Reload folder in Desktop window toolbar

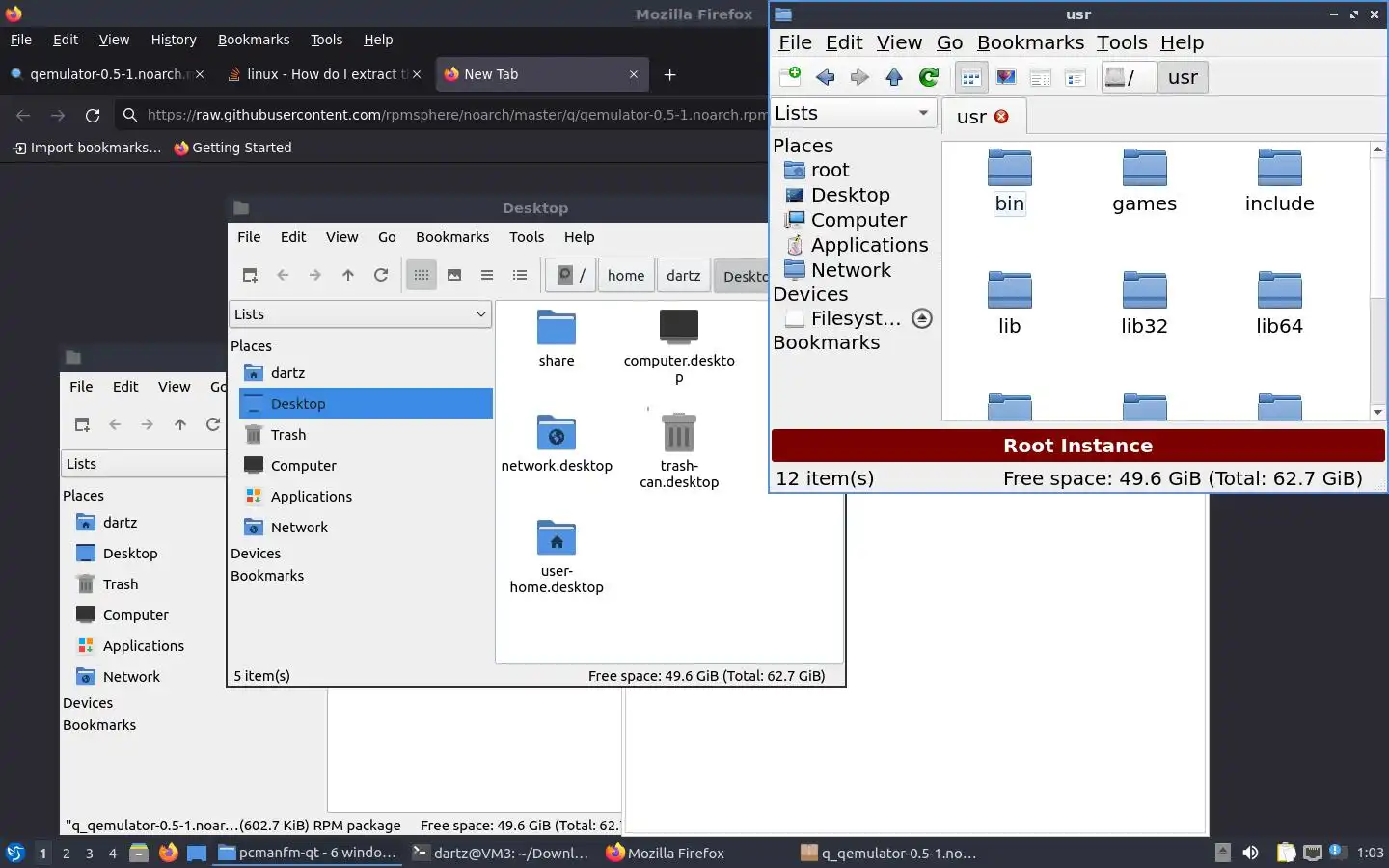coord(381,275)
